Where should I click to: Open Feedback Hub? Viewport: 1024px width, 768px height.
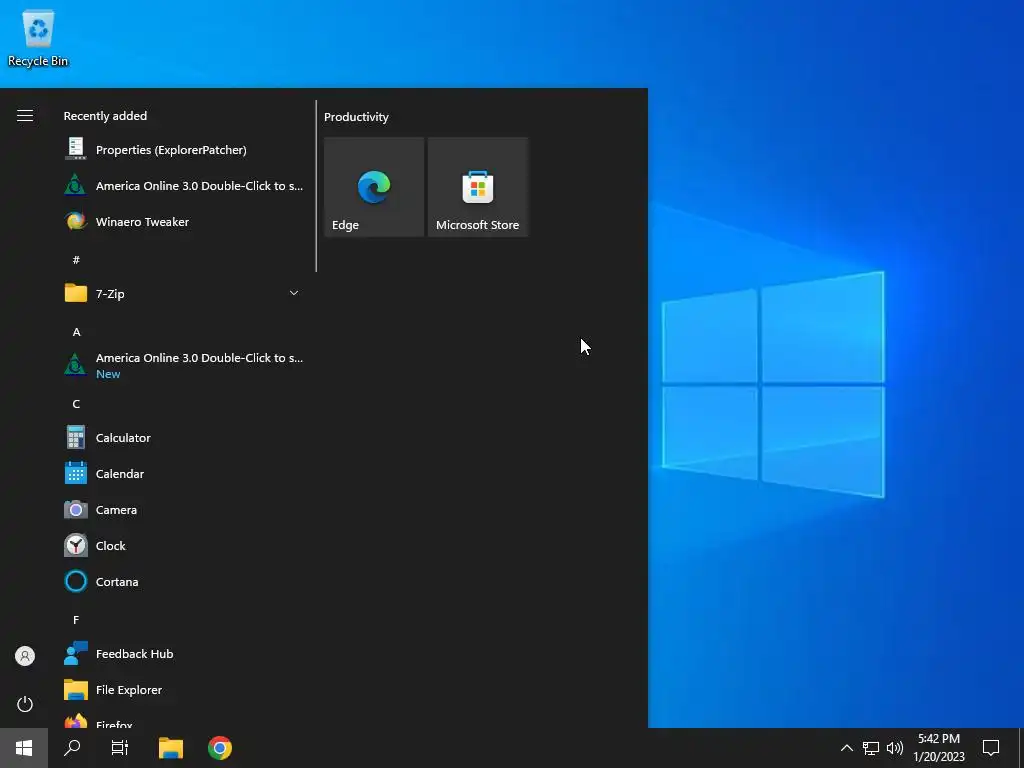click(x=183, y=654)
